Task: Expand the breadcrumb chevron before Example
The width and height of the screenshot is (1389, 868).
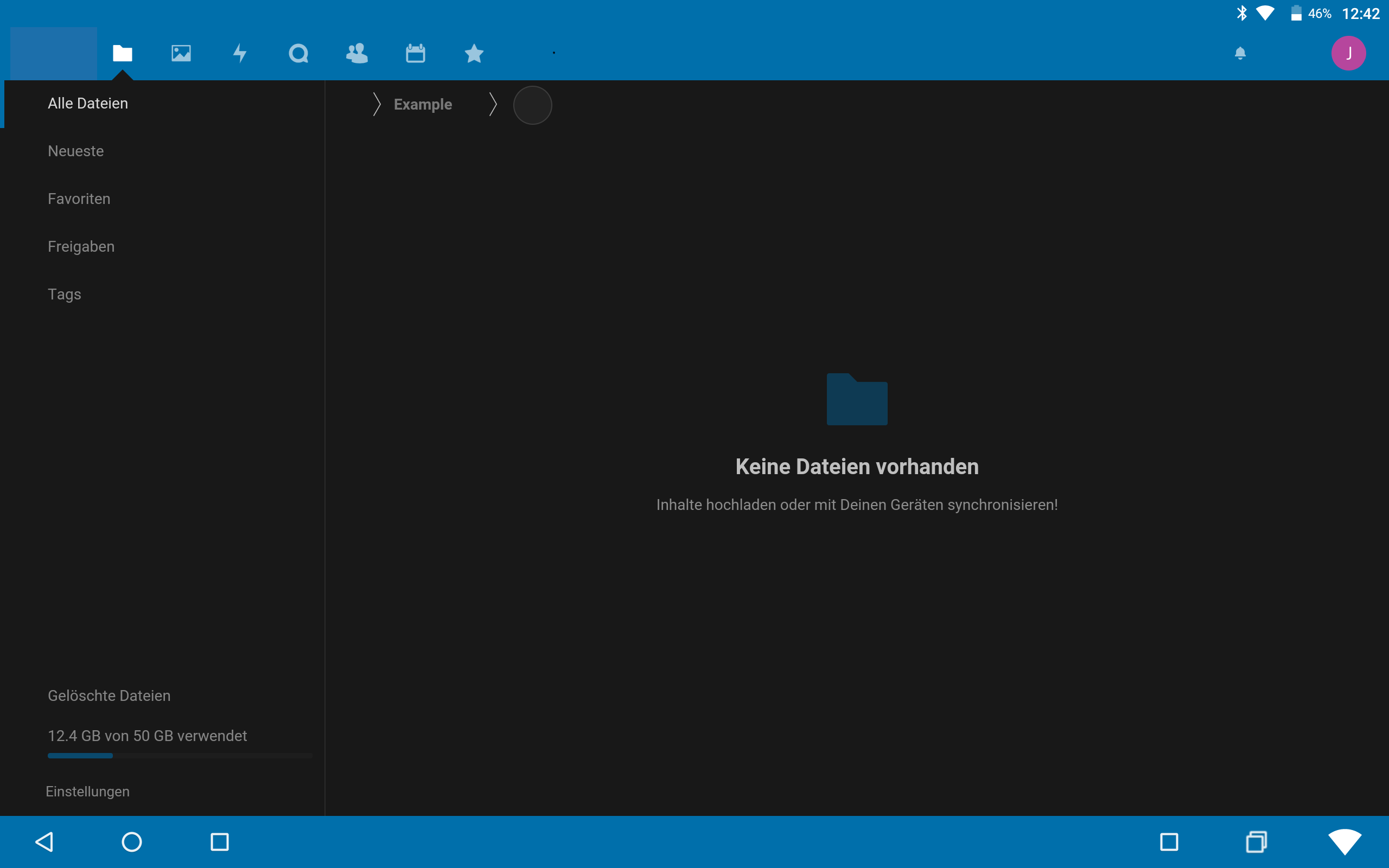Action: coord(376,104)
